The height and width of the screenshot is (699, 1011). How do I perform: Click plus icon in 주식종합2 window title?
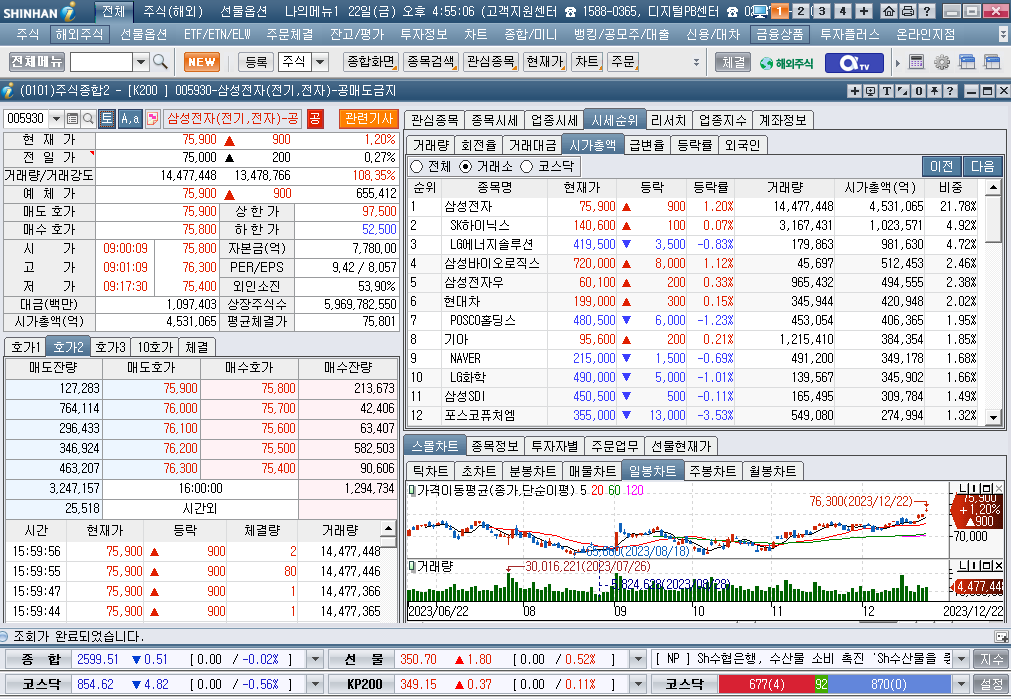[x=855, y=91]
